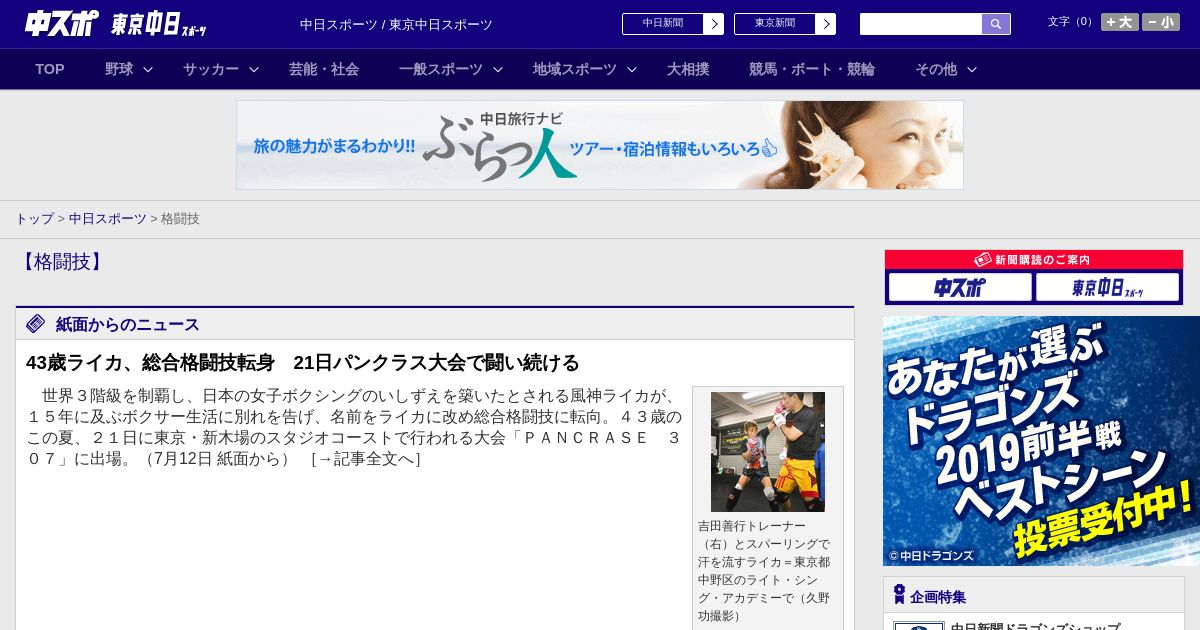1200x630 pixels.
Task: Click the ぶらっ人 travel navi banner
Action: 600,145
